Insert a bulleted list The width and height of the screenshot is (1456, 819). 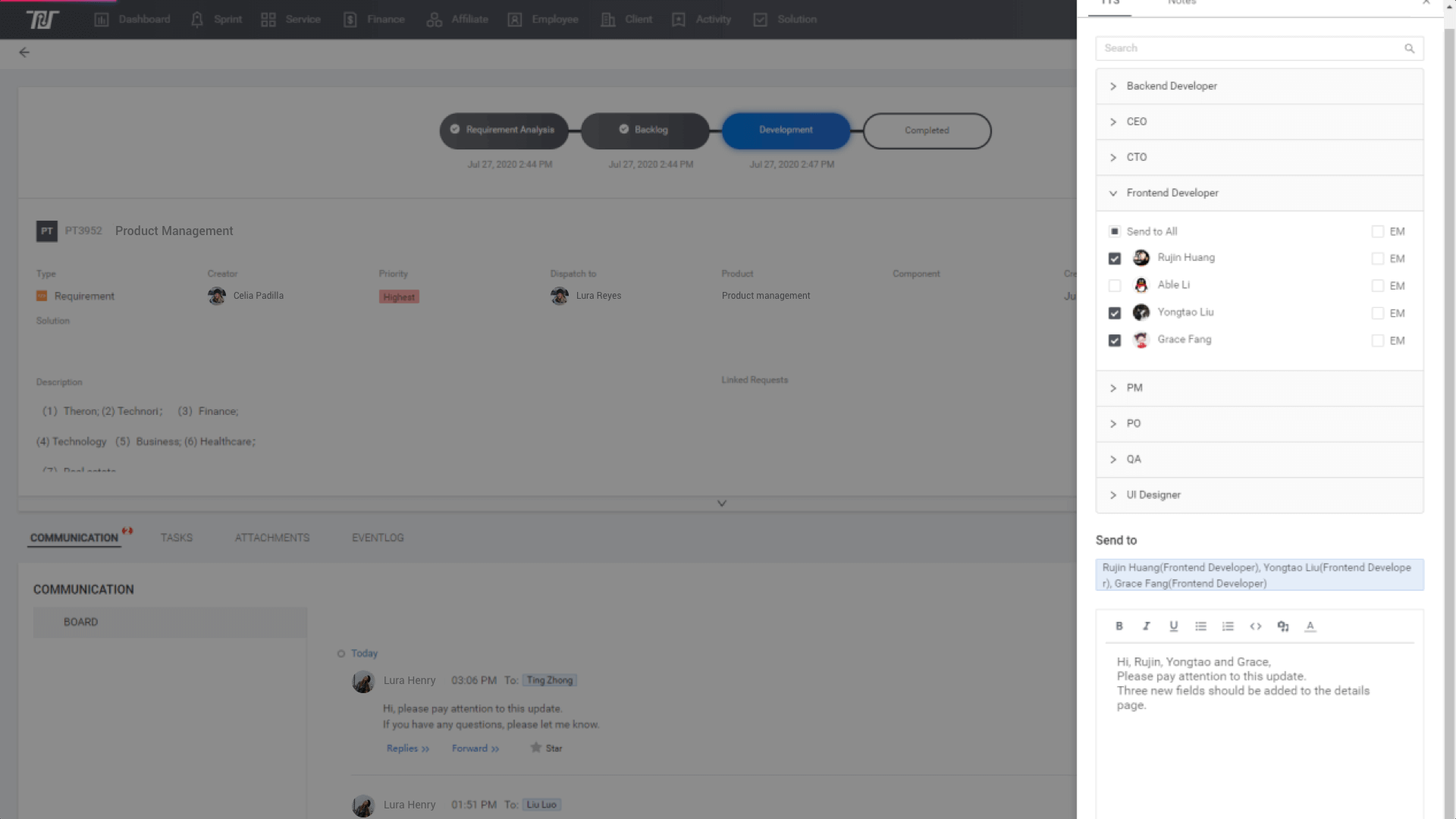tap(1200, 626)
